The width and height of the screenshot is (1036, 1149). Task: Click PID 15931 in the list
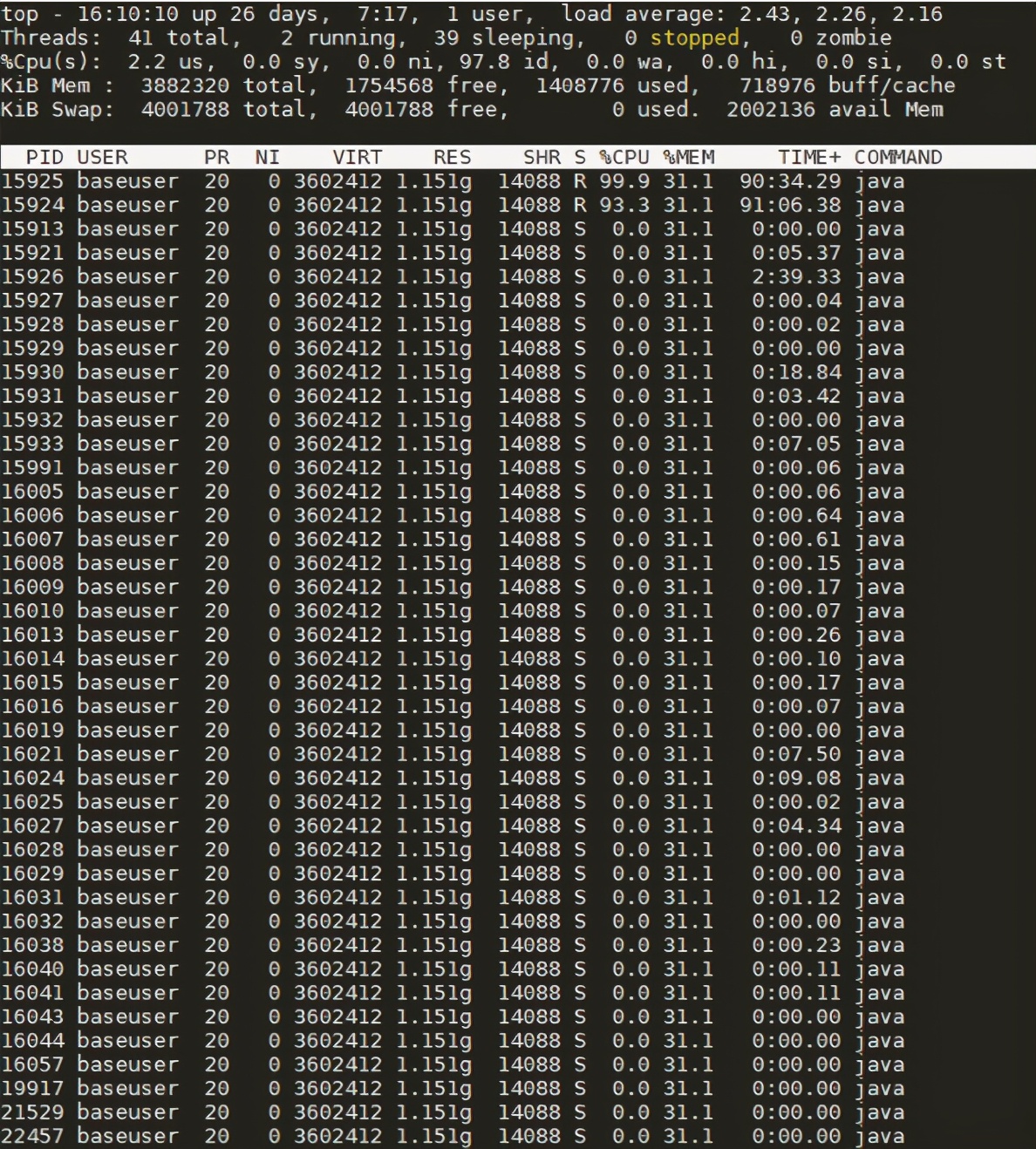[32, 396]
